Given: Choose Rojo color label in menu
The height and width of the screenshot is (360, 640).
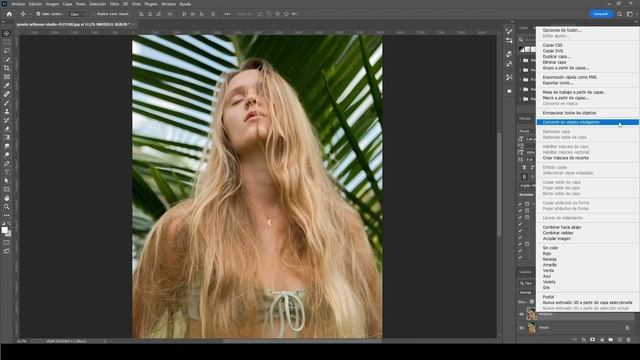Looking at the screenshot, I should [547, 254].
